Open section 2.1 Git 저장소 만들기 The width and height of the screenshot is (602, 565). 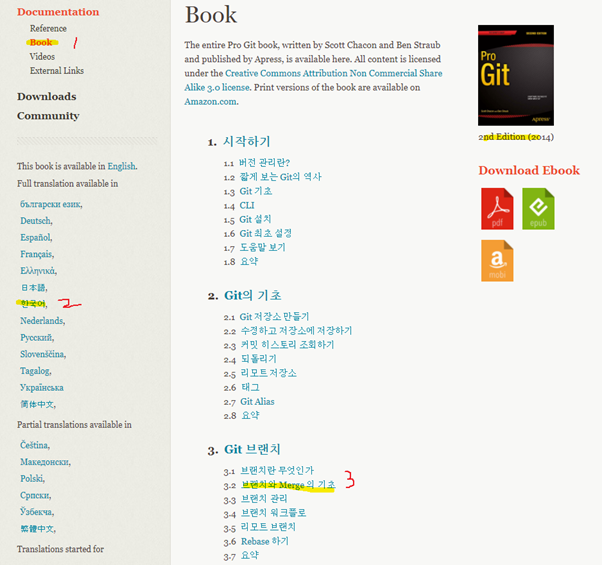[274, 317]
